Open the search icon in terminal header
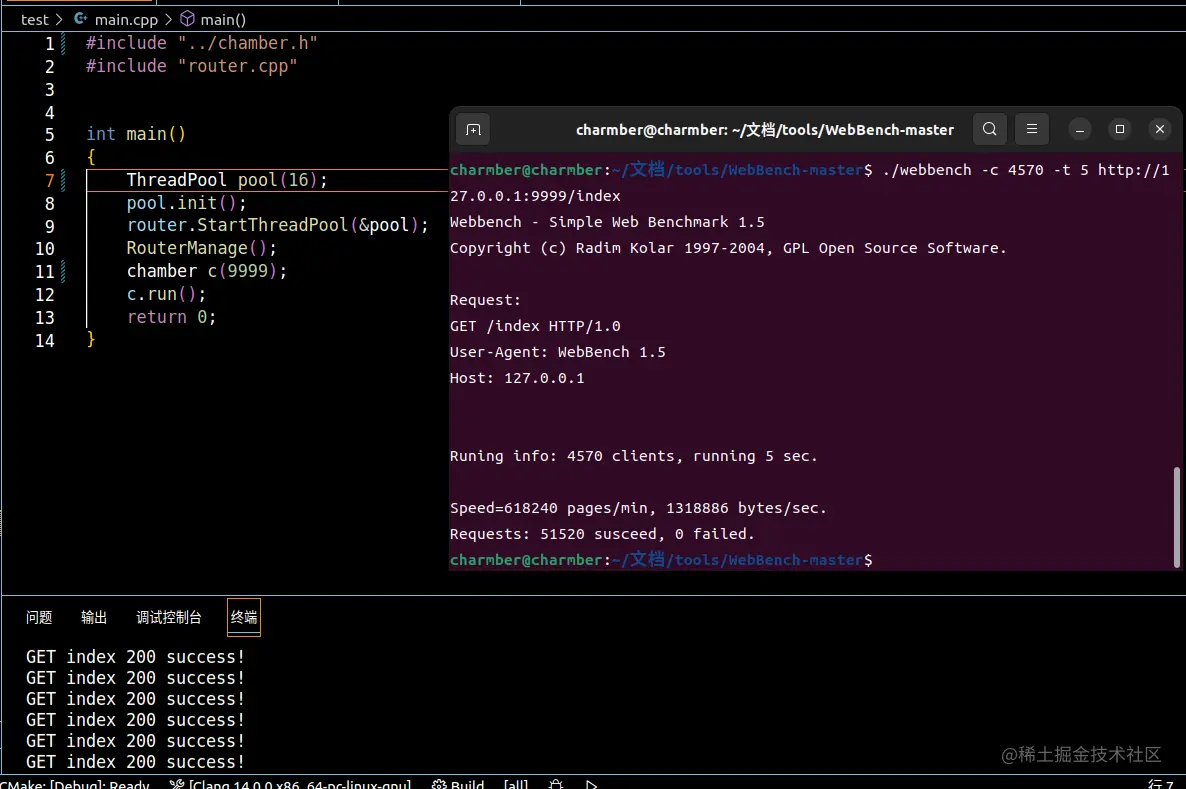 click(x=989, y=129)
